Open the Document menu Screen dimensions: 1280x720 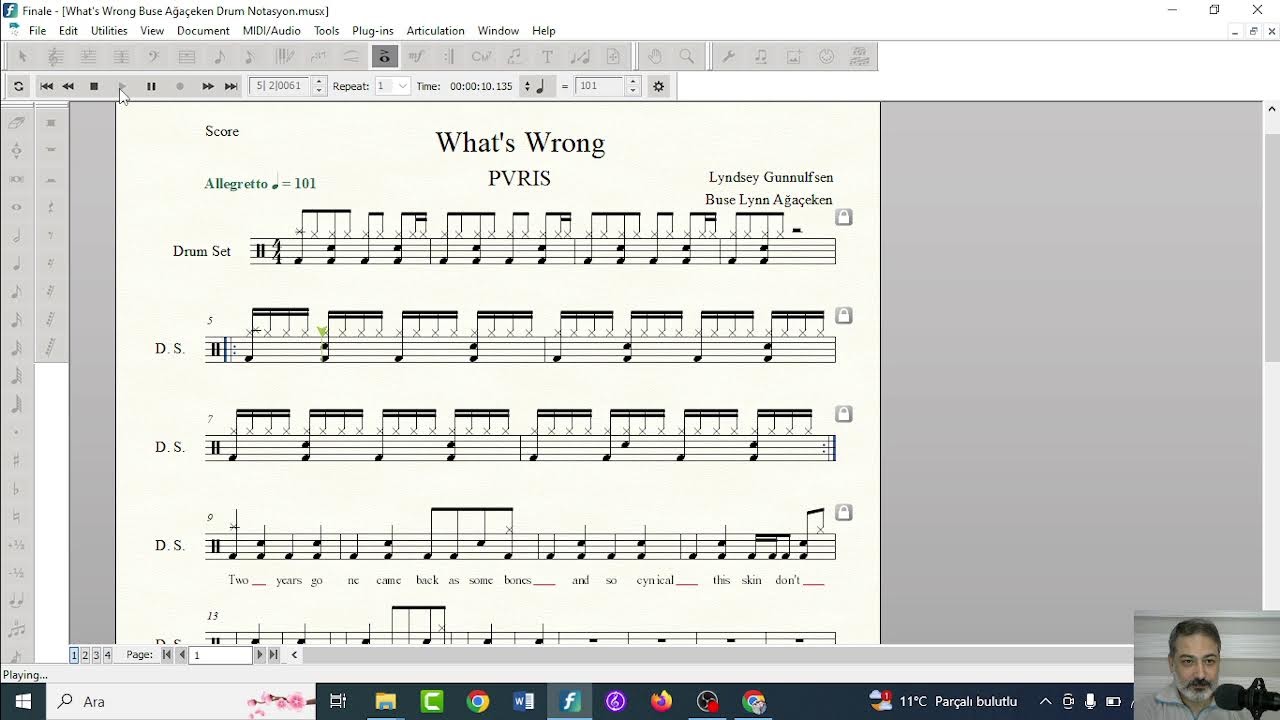coord(203,31)
